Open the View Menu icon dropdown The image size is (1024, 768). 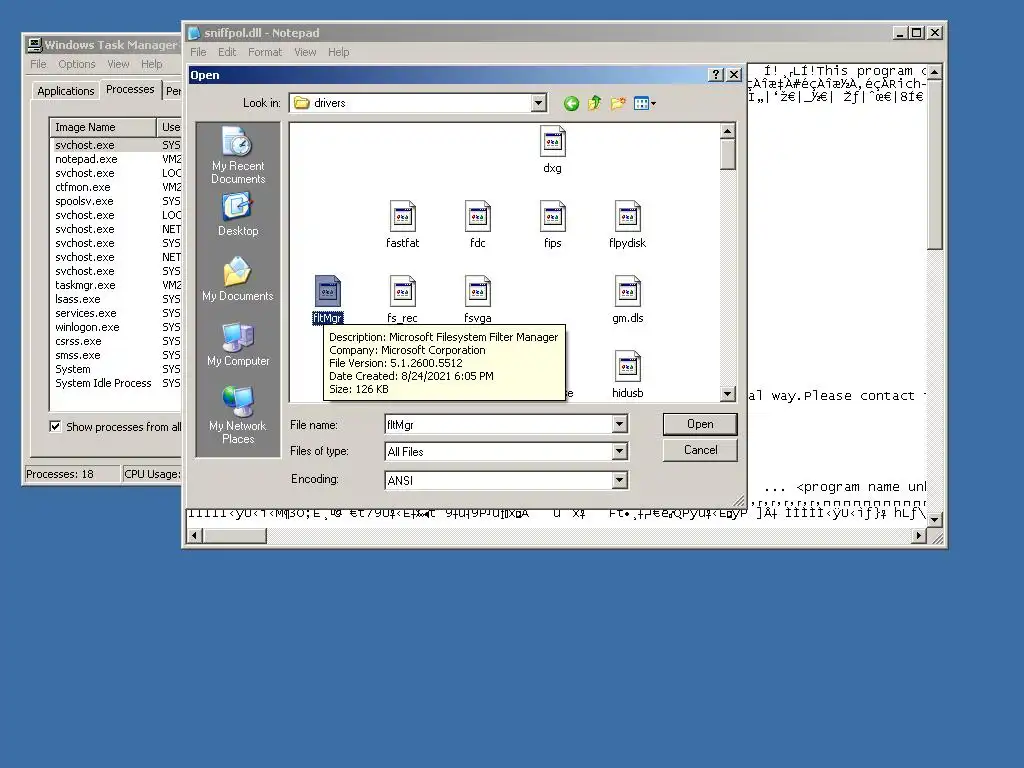645,103
